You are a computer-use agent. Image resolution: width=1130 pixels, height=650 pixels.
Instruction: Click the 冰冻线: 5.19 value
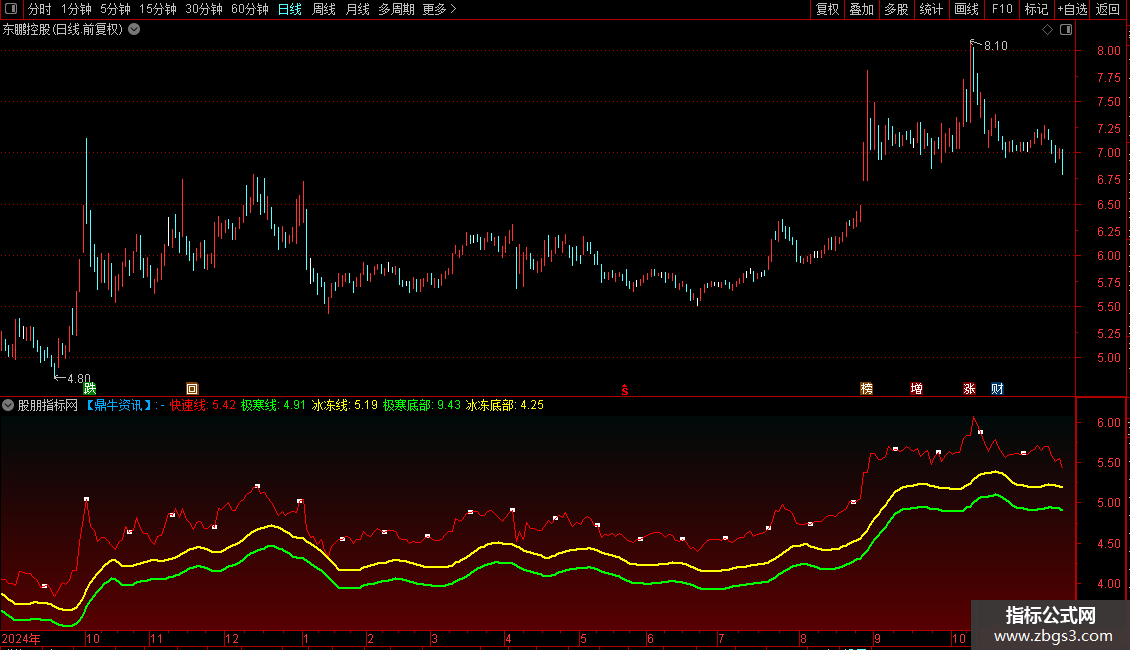[x=344, y=406]
